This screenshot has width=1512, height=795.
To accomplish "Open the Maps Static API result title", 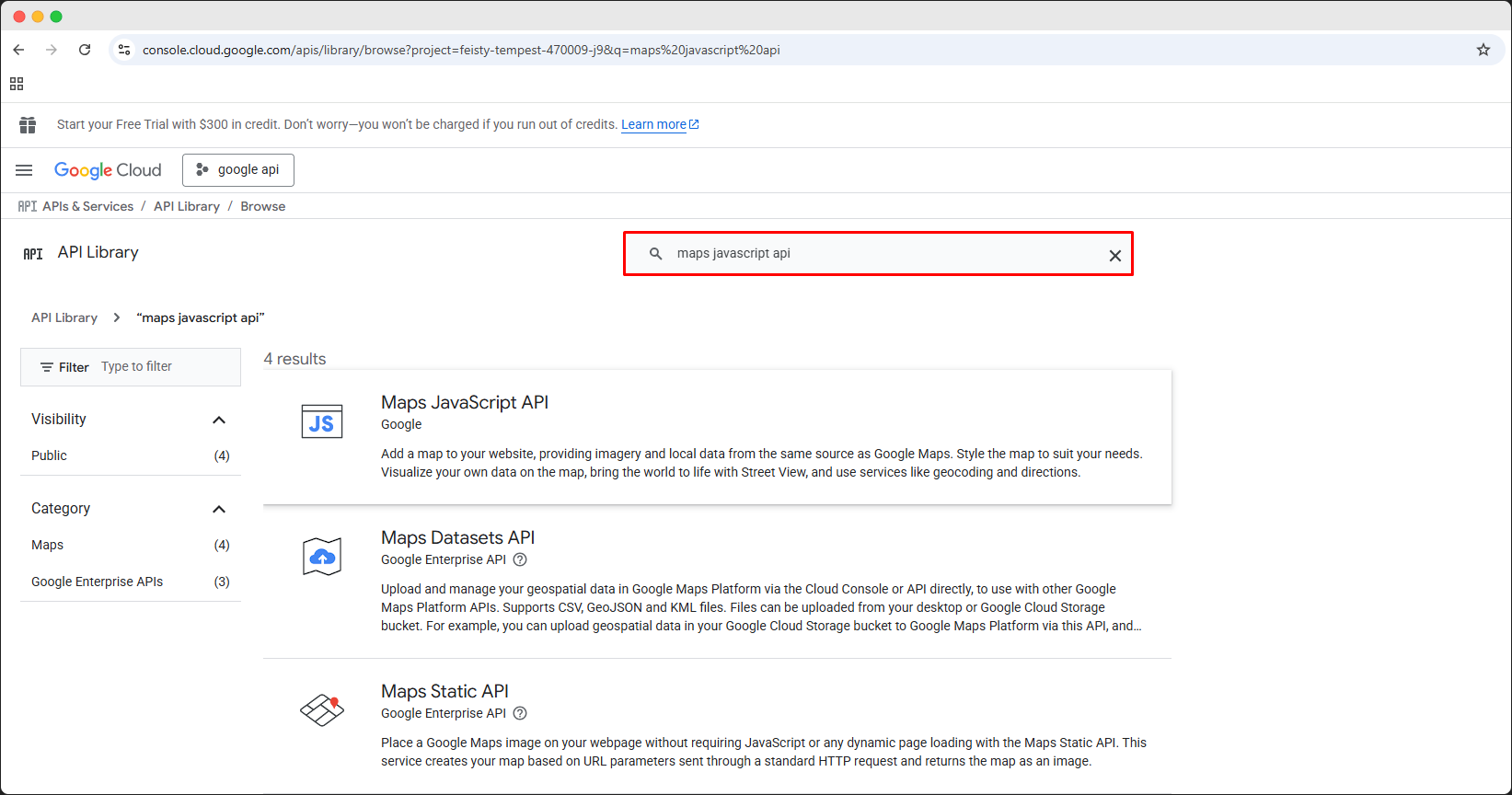I will tap(444, 691).
